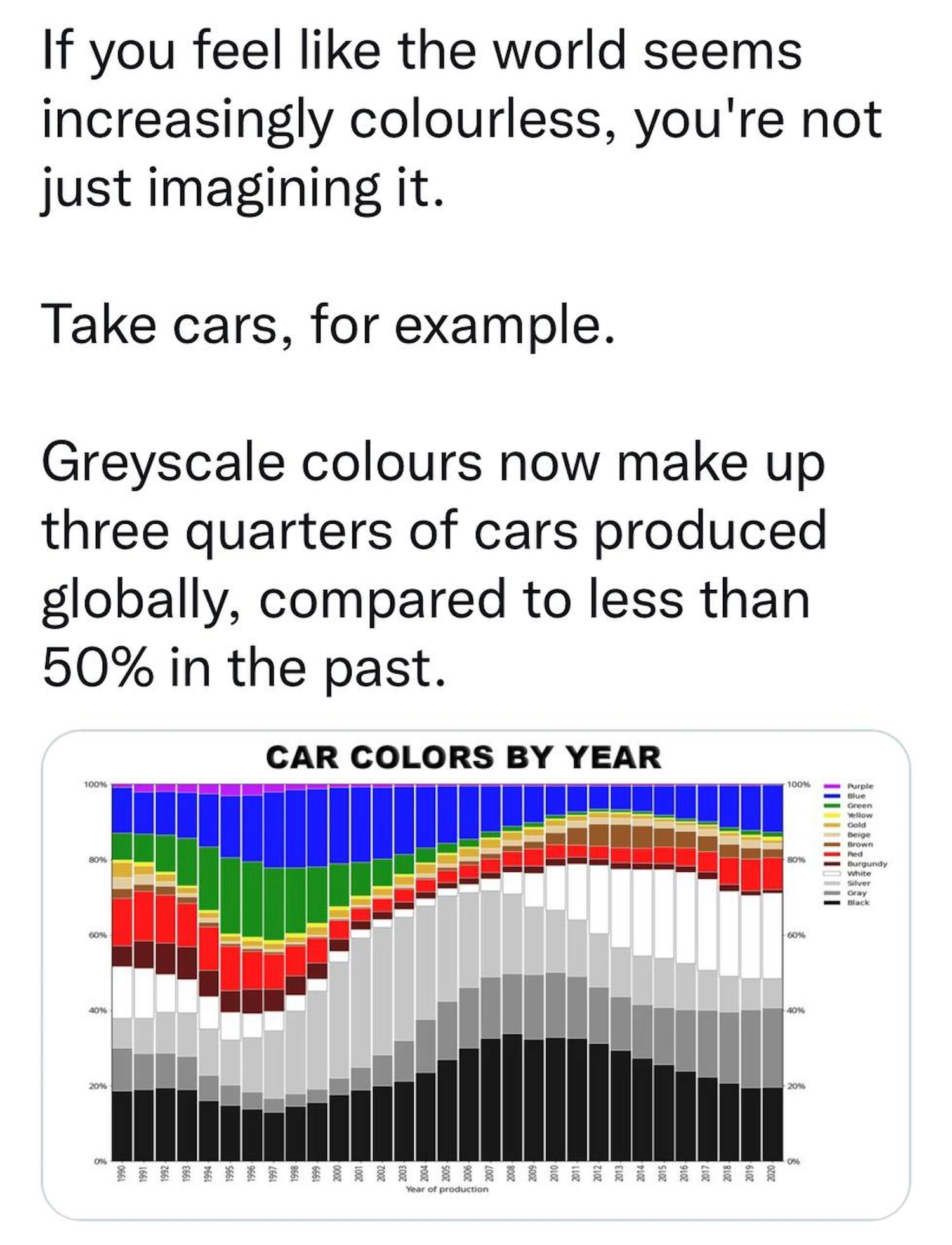Viewport: 952px width, 1245px height.
Task: Click the Green legend color marker
Action: (x=832, y=805)
